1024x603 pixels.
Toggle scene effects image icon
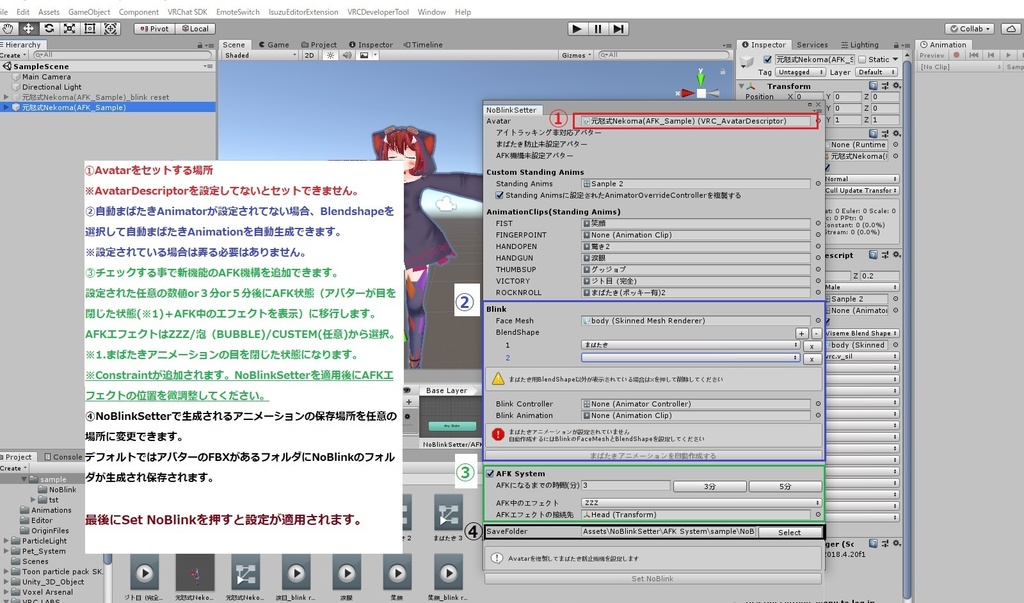[x=364, y=56]
